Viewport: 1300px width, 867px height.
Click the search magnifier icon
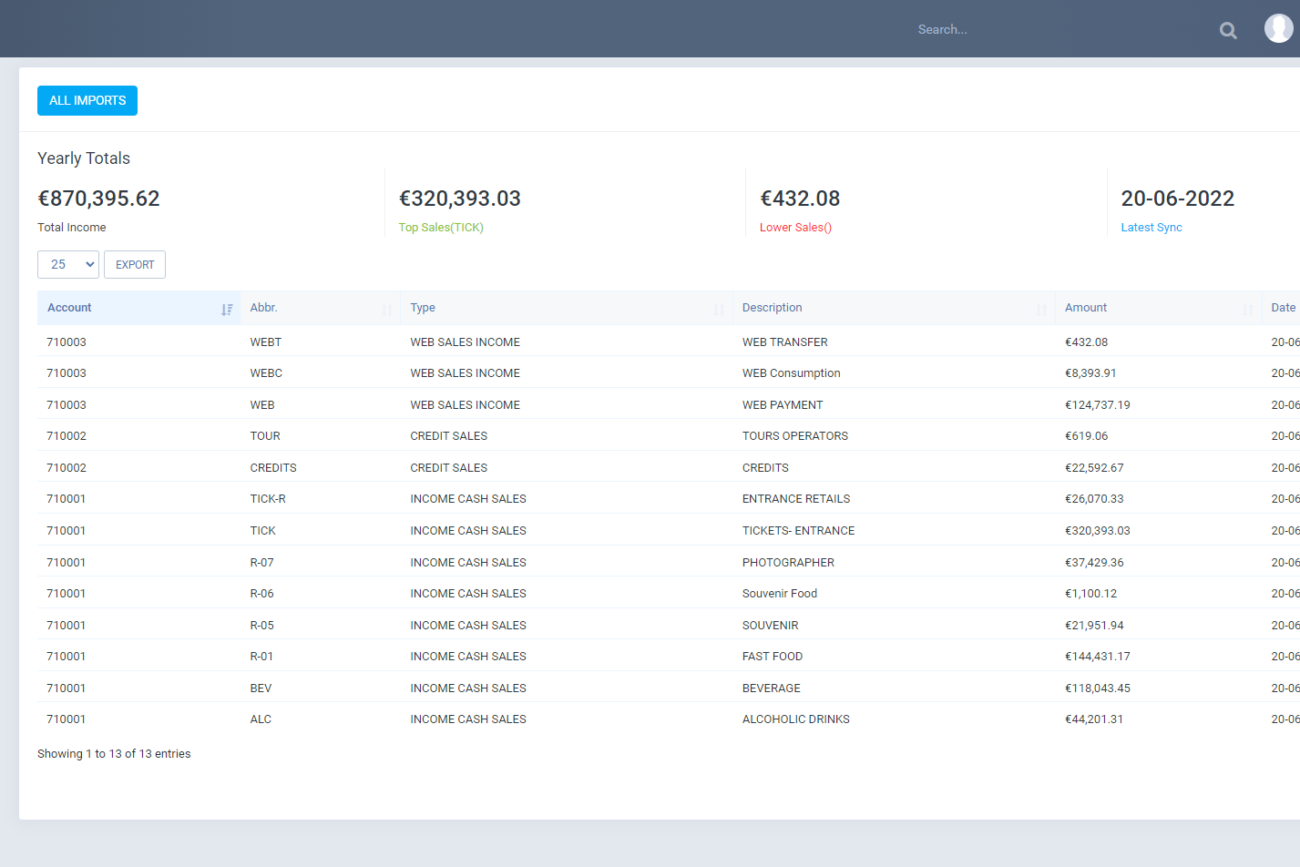(x=1228, y=30)
